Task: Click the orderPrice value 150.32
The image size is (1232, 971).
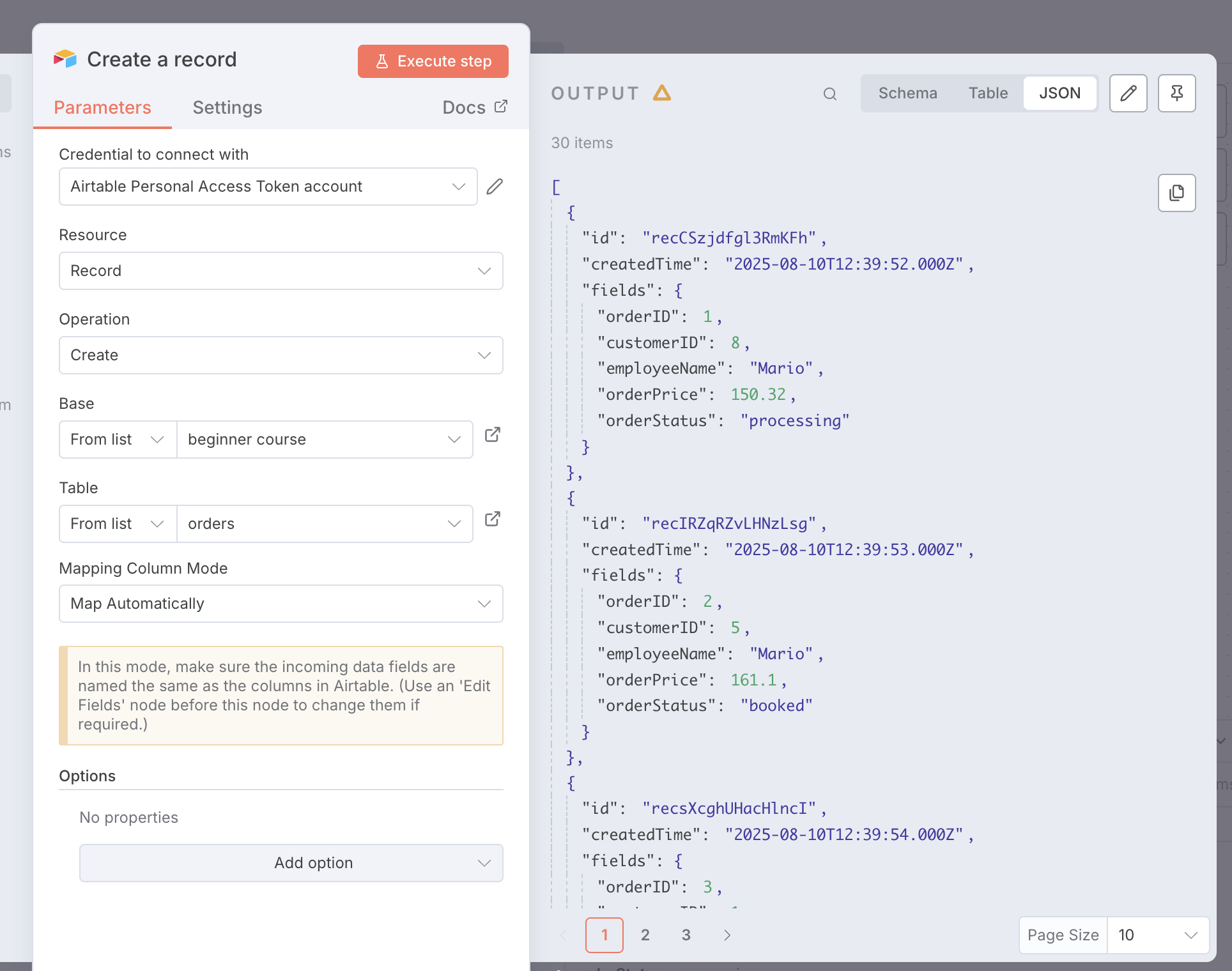Action: 758,395
